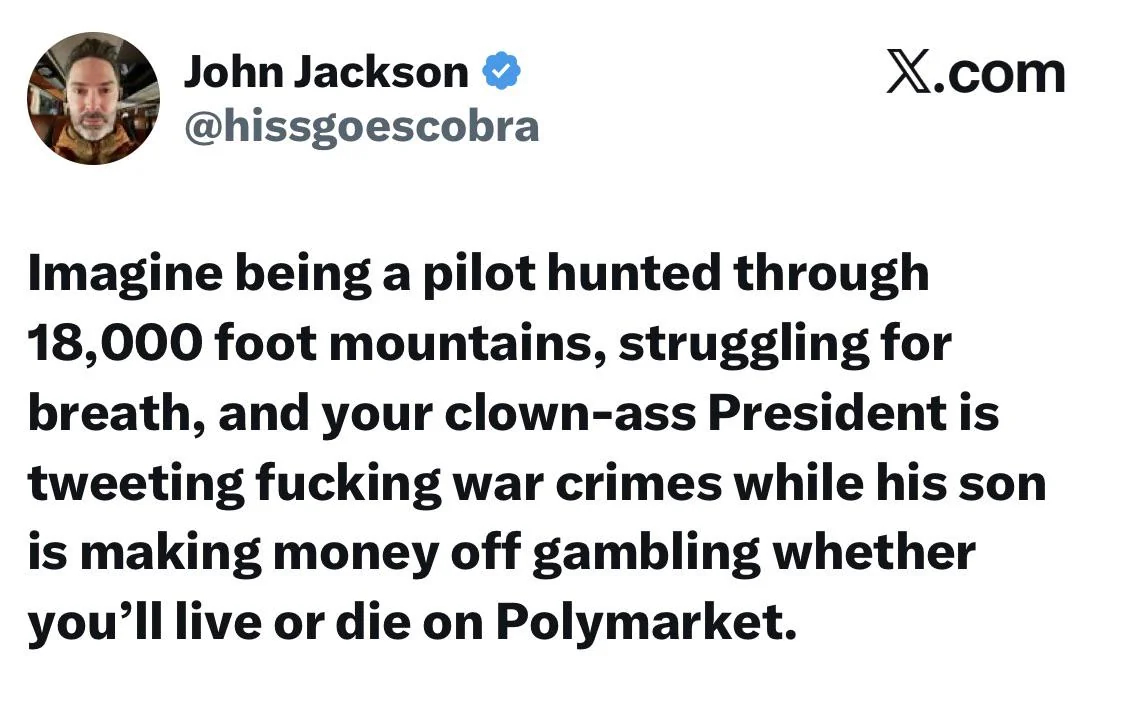The height and width of the screenshot is (702, 1125).
Task: Open the John Jackson display name
Action: click(326, 72)
